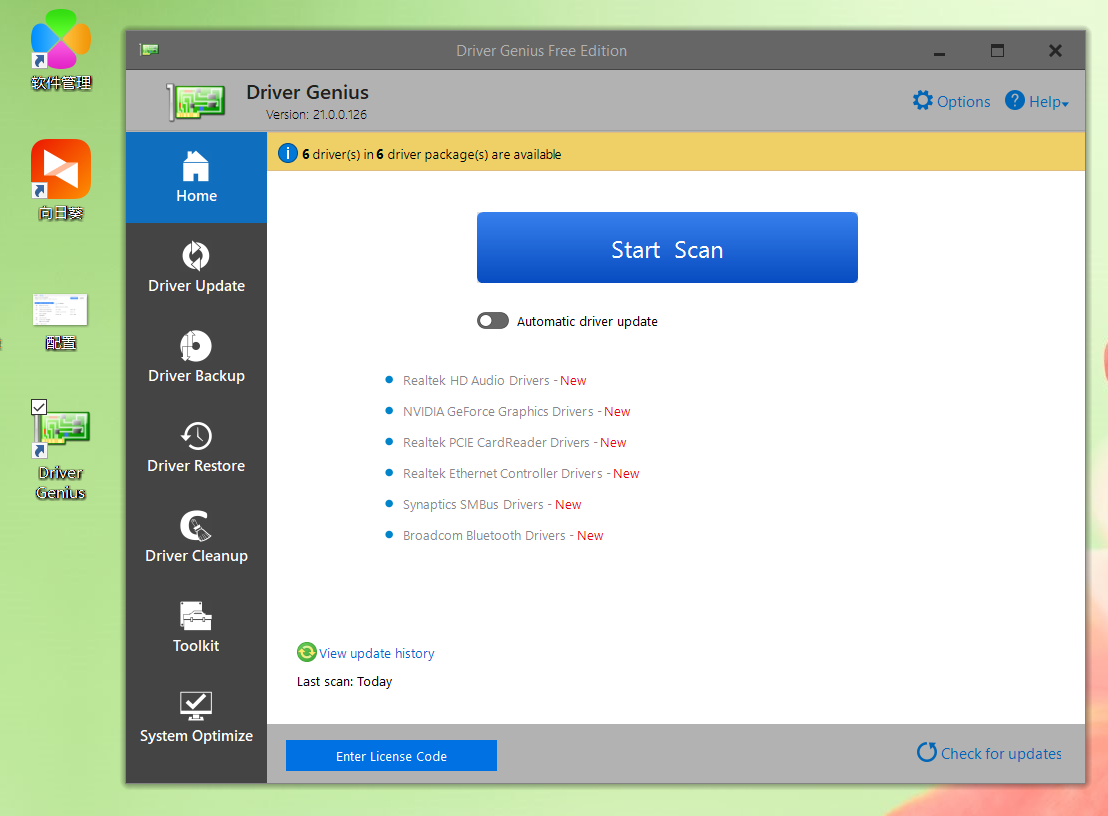Open Driver Cleanup tool
Screen dimensions: 1108x816
click(x=196, y=527)
